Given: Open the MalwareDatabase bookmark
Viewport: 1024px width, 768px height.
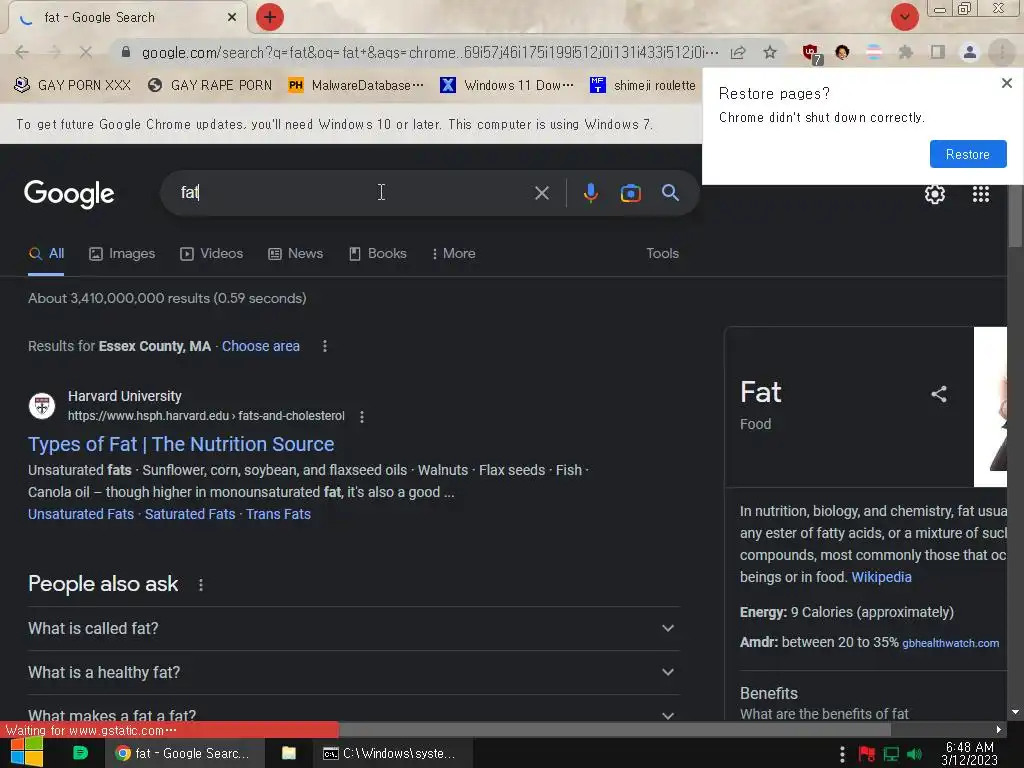Looking at the screenshot, I should (x=356, y=85).
